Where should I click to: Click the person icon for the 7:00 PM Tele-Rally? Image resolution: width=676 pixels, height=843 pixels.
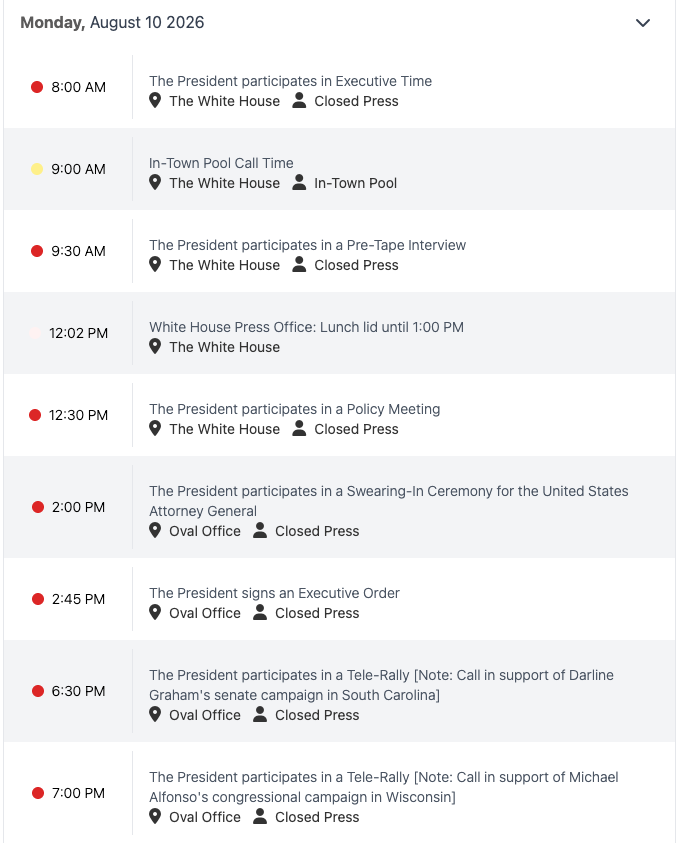(x=260, y=816)
